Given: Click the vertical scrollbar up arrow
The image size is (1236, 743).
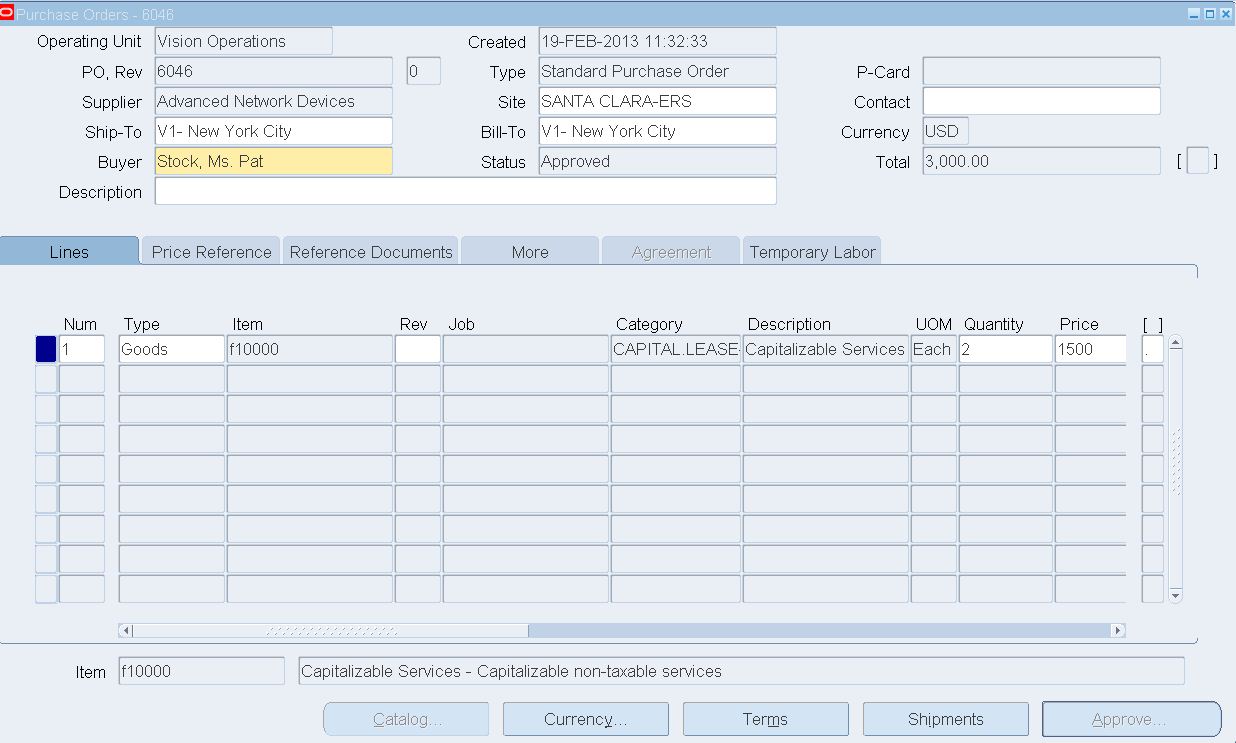Looking at the screenshot, I should tap(1176, 343).
